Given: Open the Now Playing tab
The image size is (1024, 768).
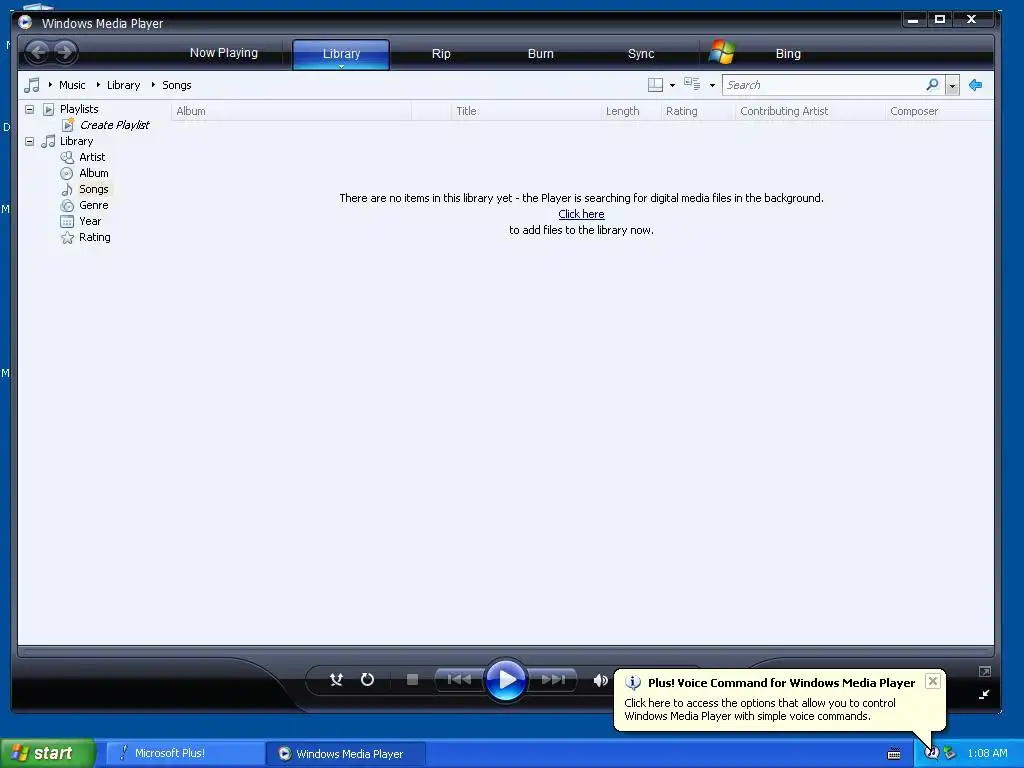Looking at the screenshot, I should point(223,53).
